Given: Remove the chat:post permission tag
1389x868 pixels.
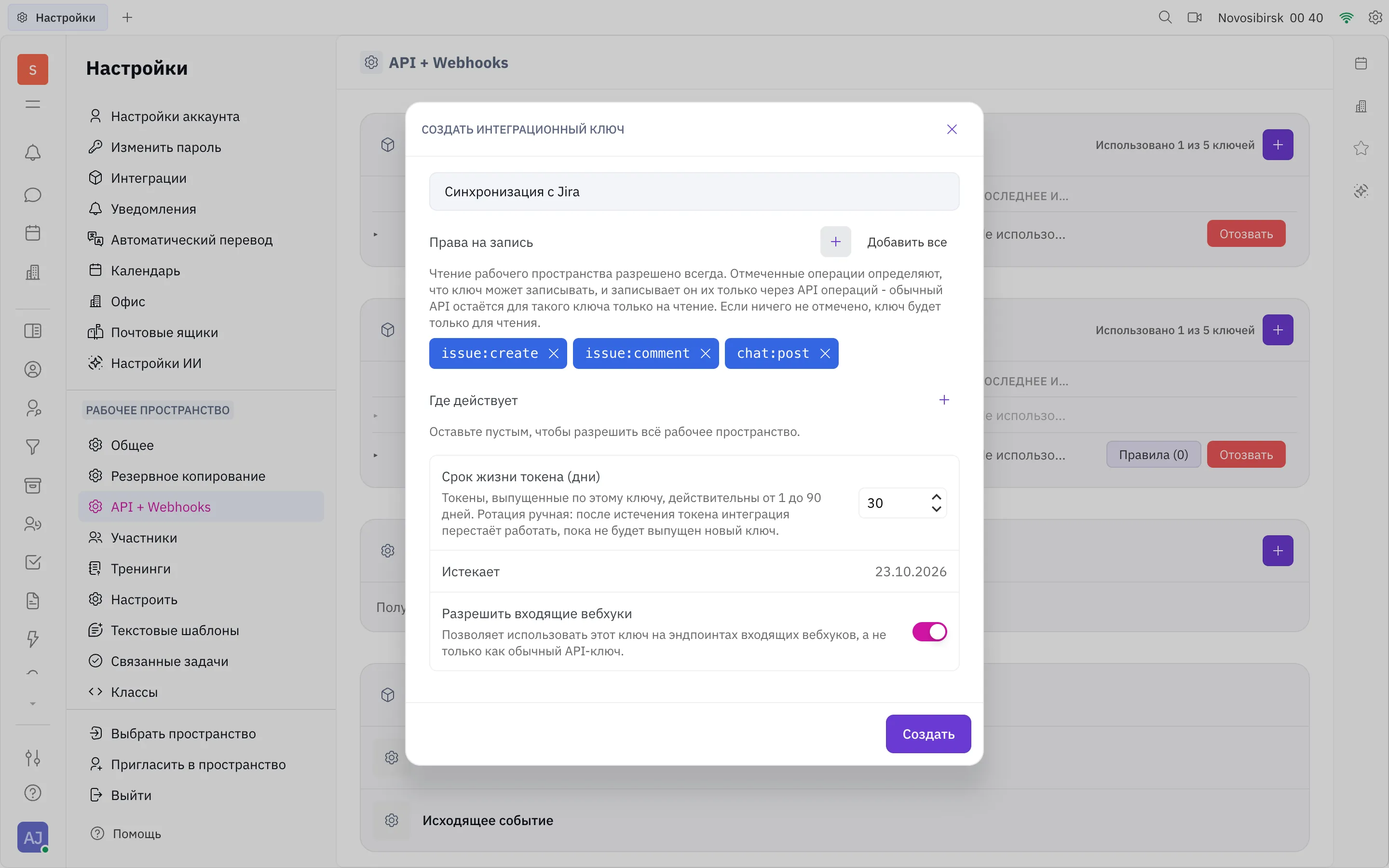Looking at the screenshot, I should [825, 353].
